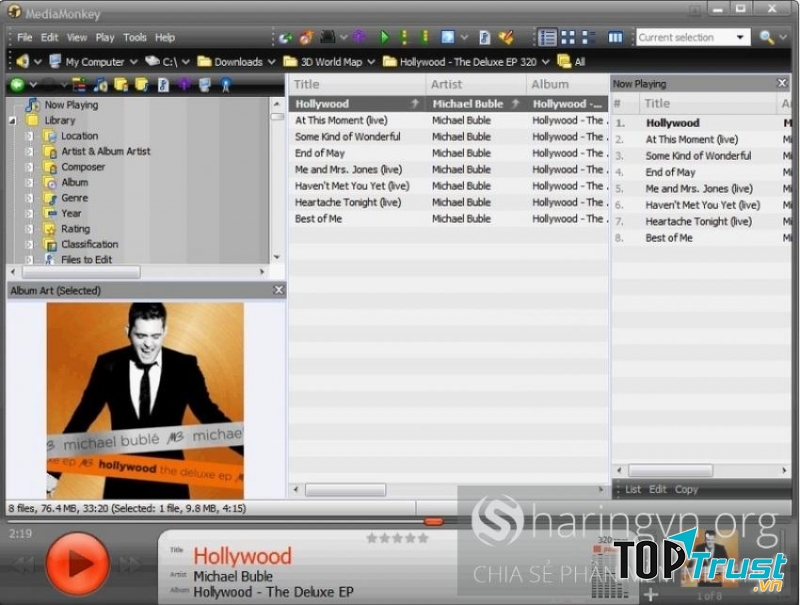The height and width of the screenshot is (605, 800).
Task: Open the Back button history dropdown
Action: click(33, 85)
